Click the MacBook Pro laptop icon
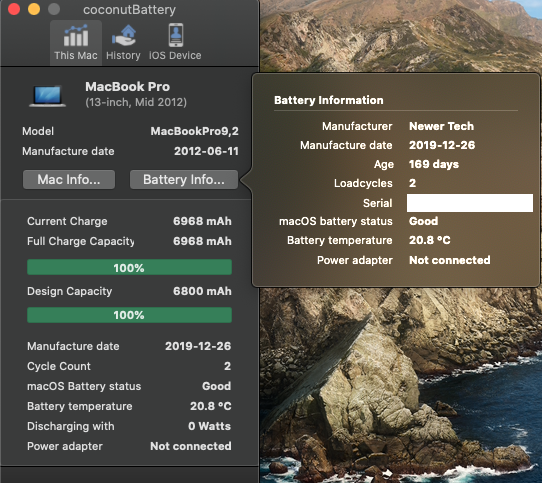Image resolution: width=542 pixels, height=483 pixels. point(48,96)
